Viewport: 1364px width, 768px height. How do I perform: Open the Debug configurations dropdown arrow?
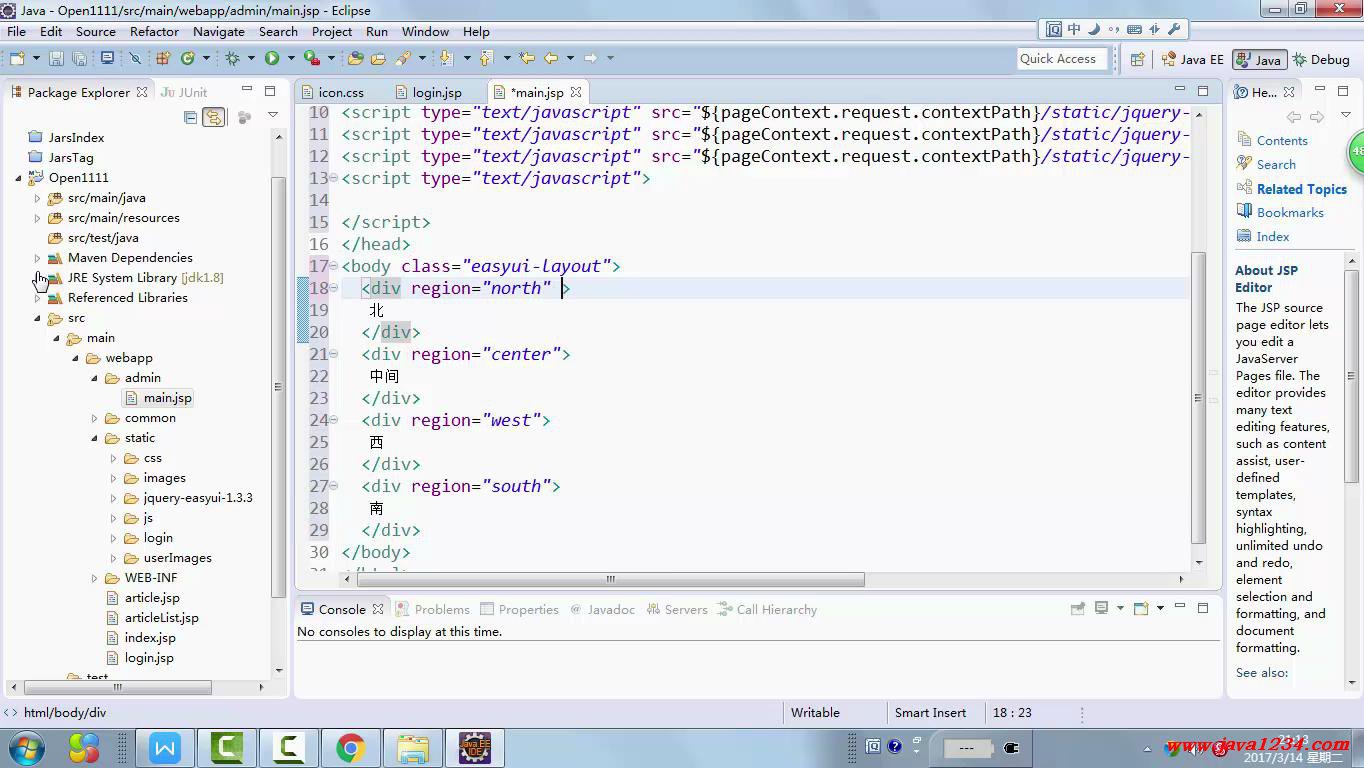(x=251, y=58)
